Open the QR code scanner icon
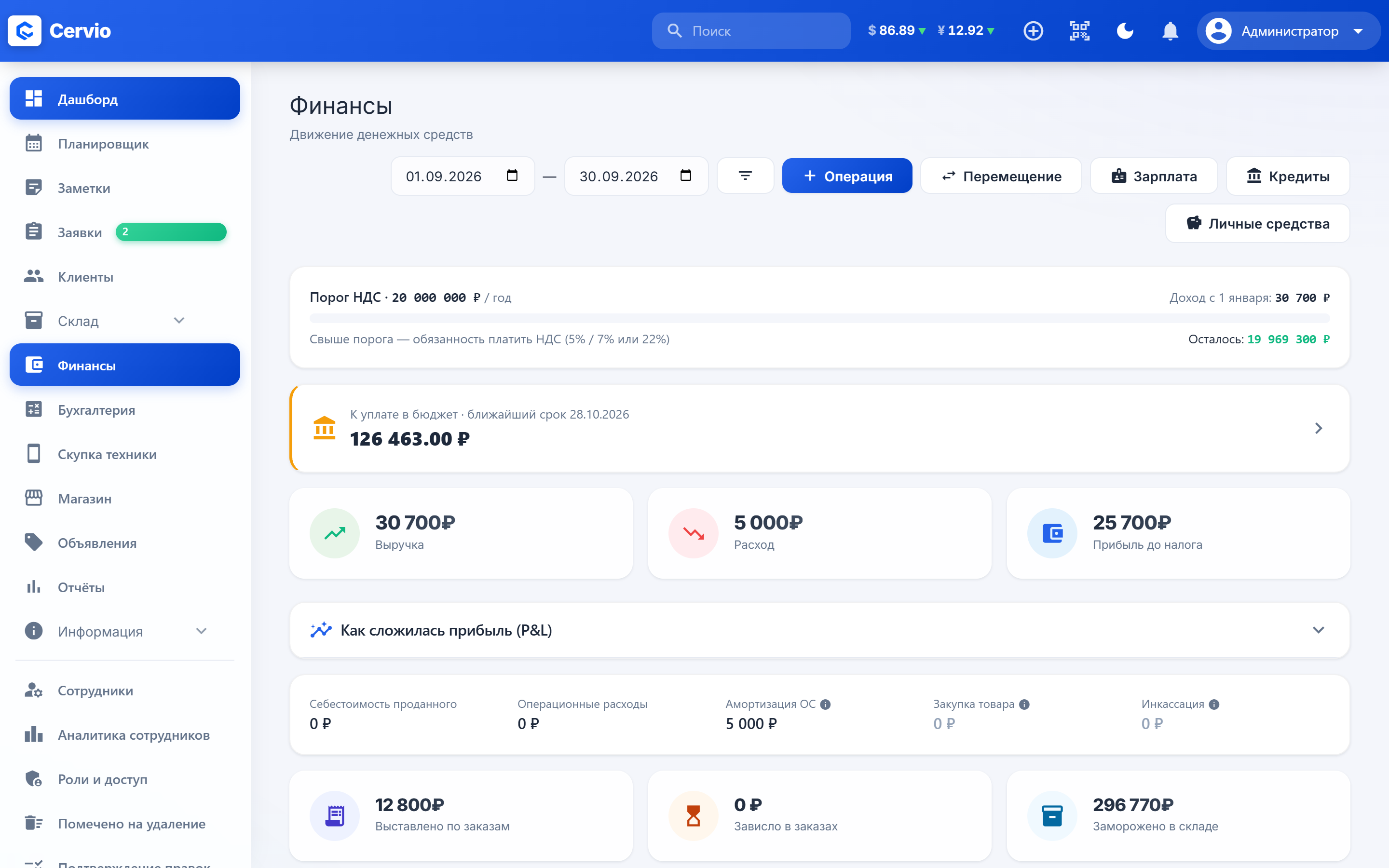 (x=1079, y=31)
